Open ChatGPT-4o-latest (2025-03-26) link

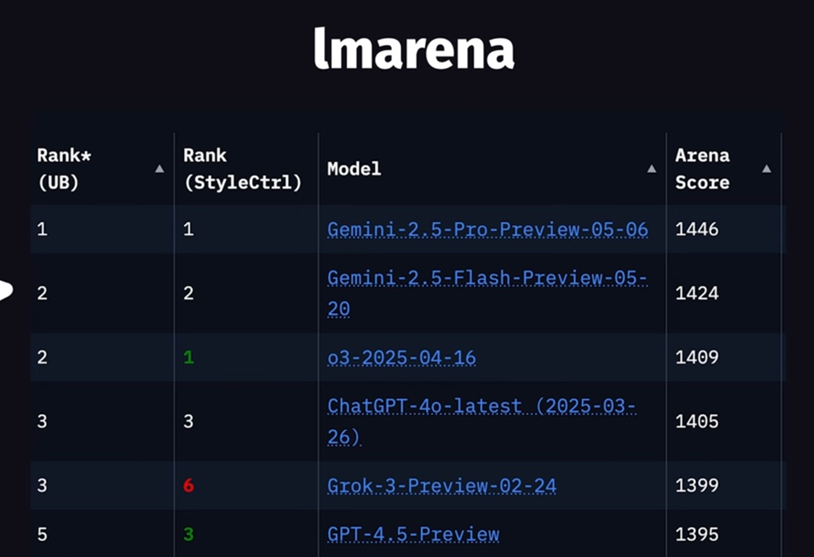[481, 407]
